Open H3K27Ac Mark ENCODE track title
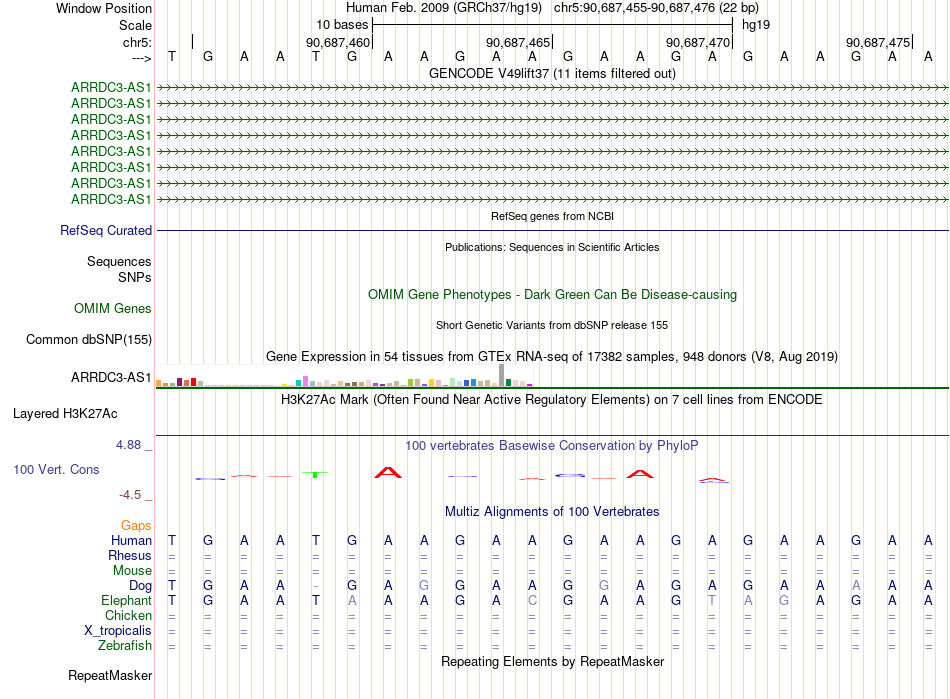This screenshot has height=699, width=950. 552,399
